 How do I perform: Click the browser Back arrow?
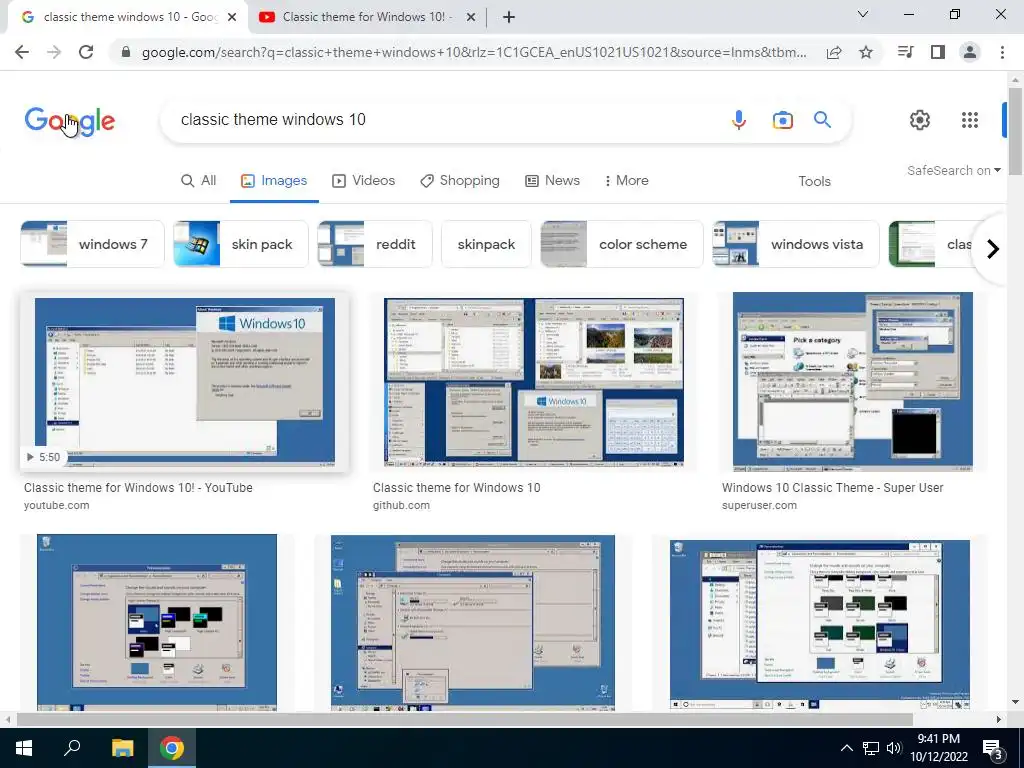point(22,52)
